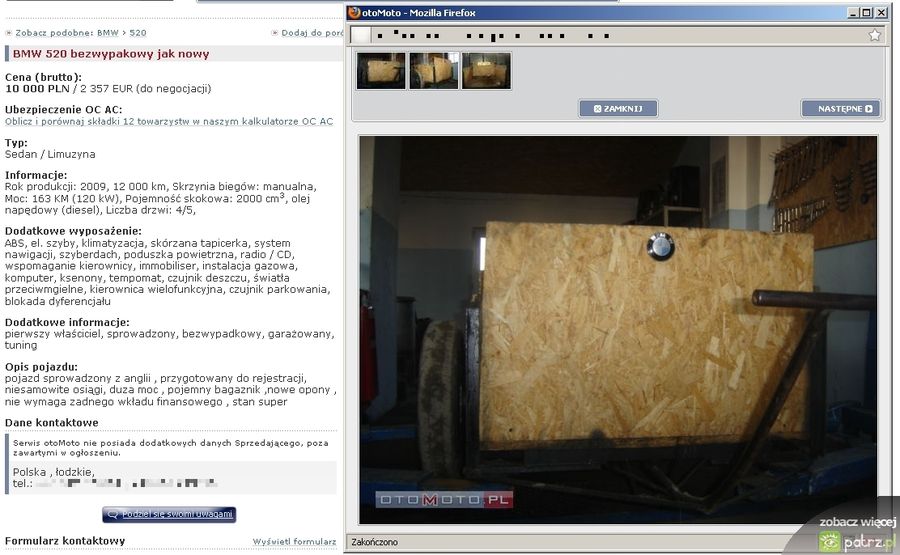
Task: Go to next photo with NASTĘPNE
Action: (x=840, y=108)
